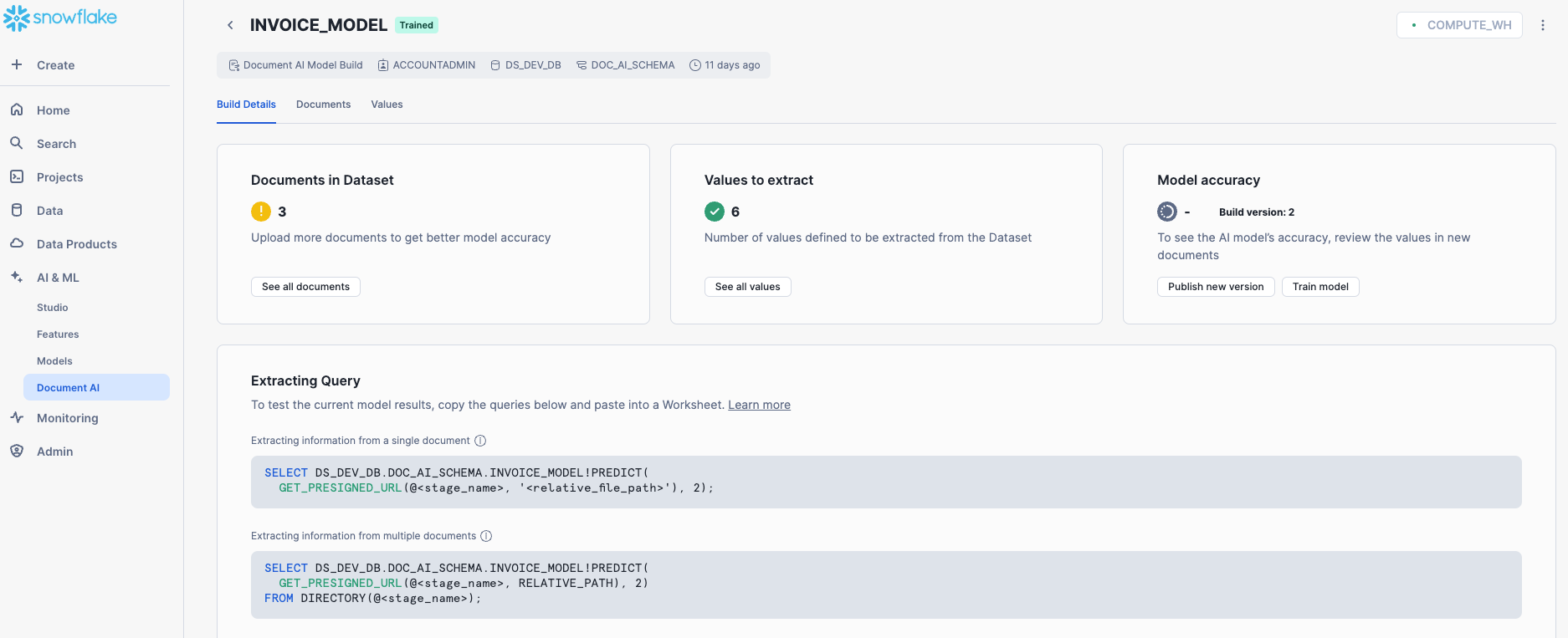Image resolution: width=1568 pixels, height=638 pixels.
Task: Switch to the Values tab
Action: tap(387, 105)
